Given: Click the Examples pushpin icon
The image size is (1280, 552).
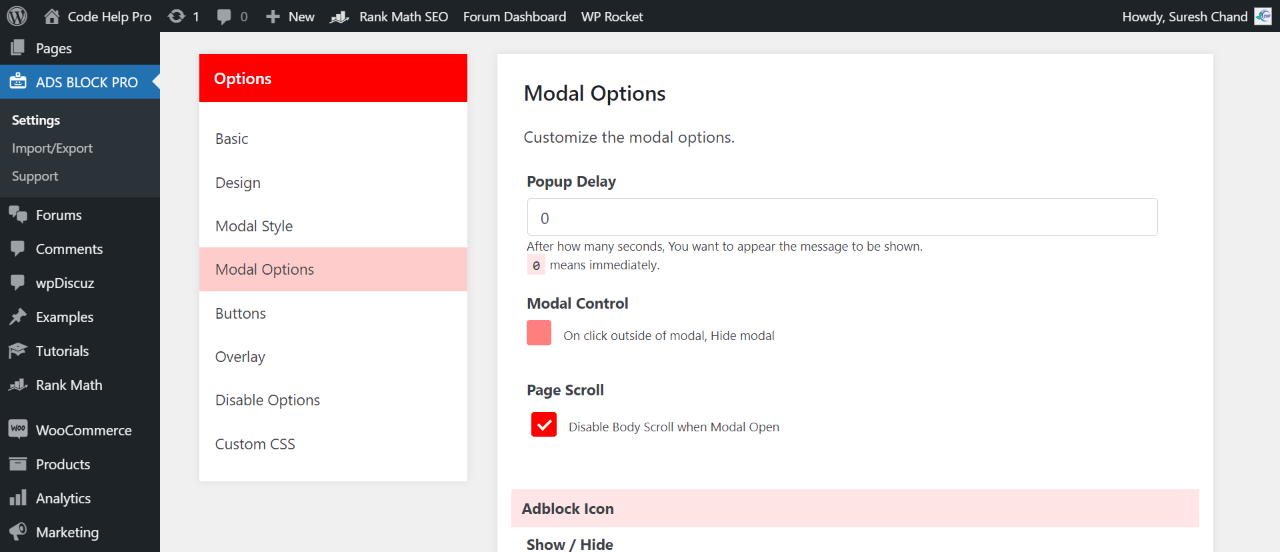Looking at the screenshot, I should (17, 317).
